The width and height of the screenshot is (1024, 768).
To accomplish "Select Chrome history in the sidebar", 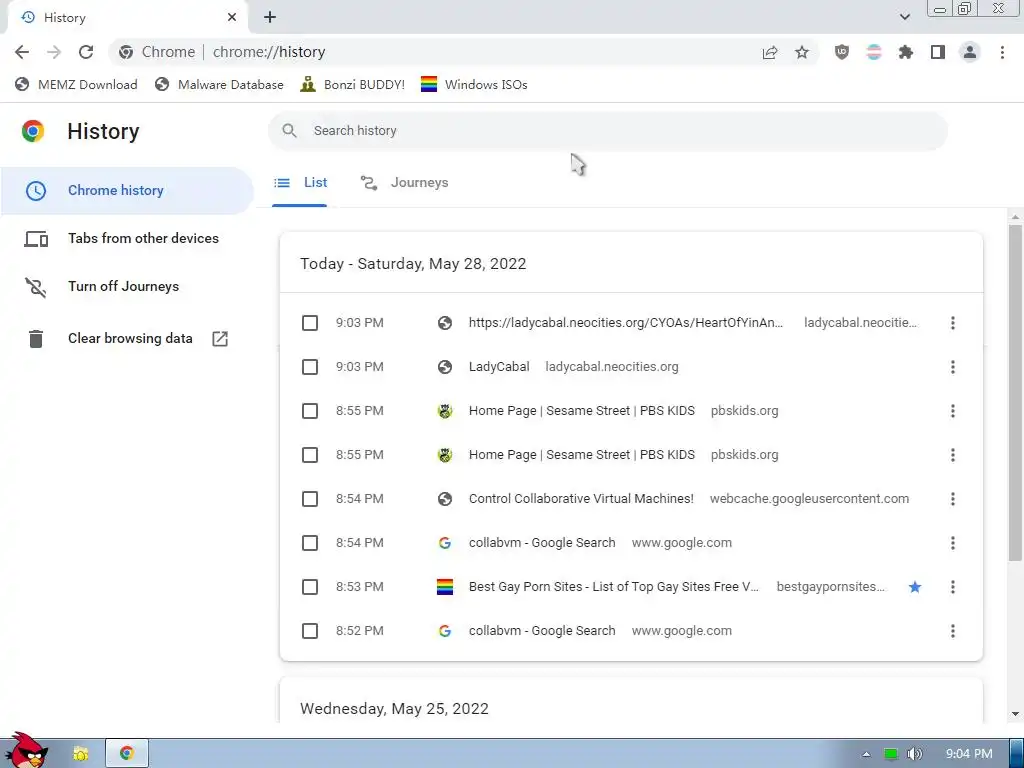I will [127, 191].
